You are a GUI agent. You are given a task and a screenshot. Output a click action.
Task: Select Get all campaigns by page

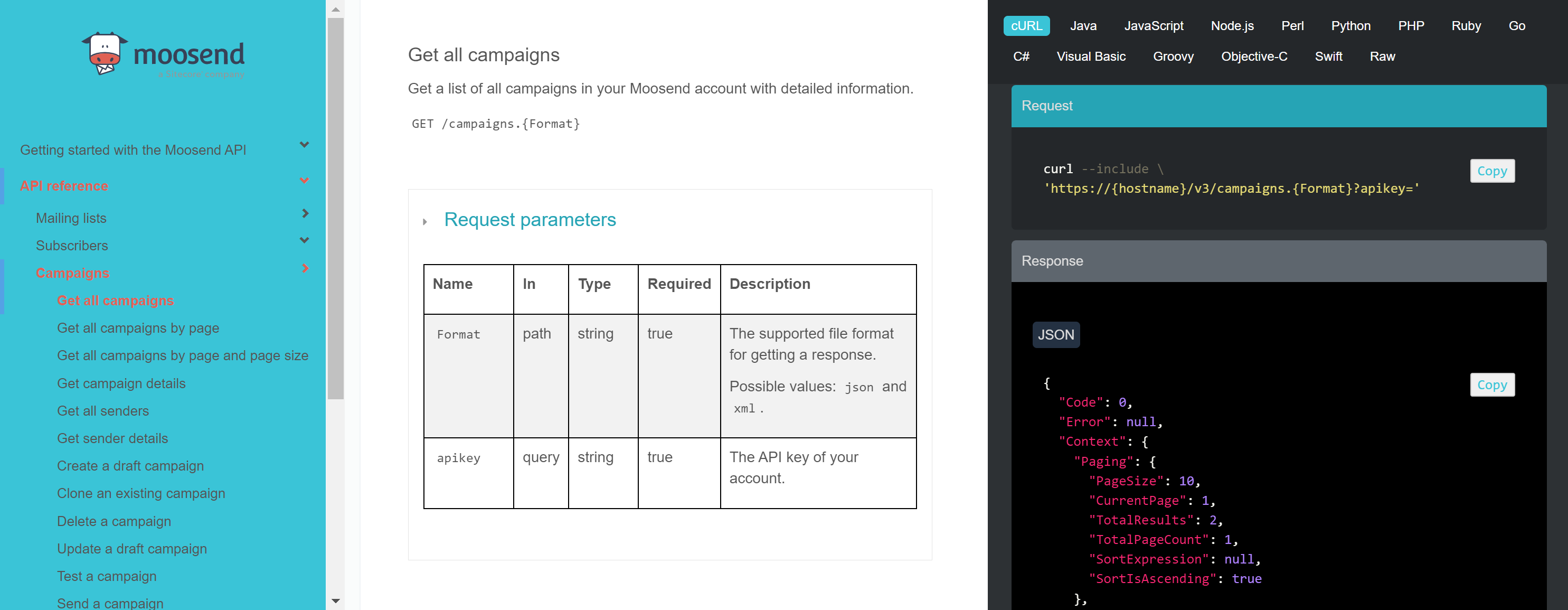[x=138, y=327]
